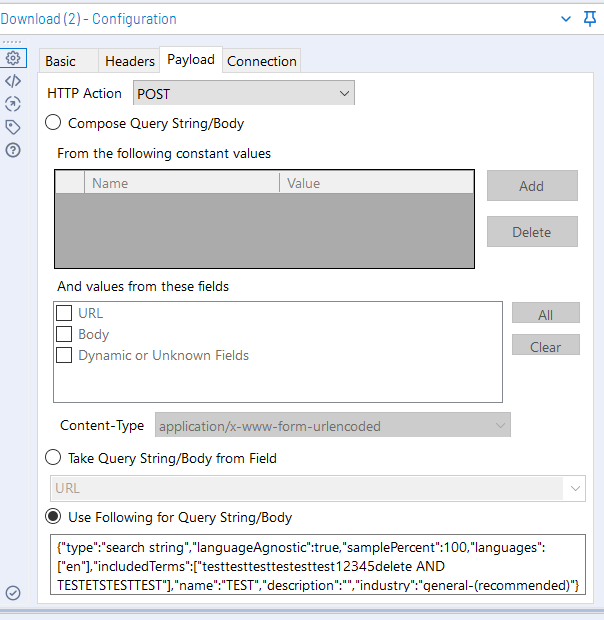
Task: Select Take Query String/Body from Field
Action: click(54, 458)
